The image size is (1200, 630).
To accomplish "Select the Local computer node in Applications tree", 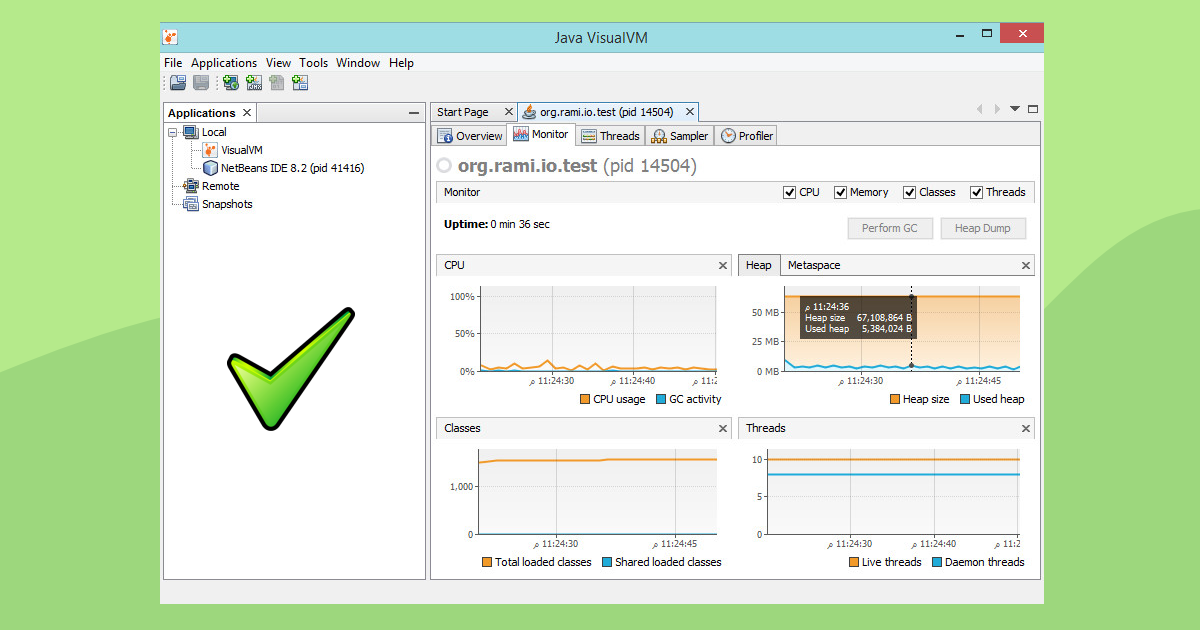I will pyautogui.click(x=205, y=132).
